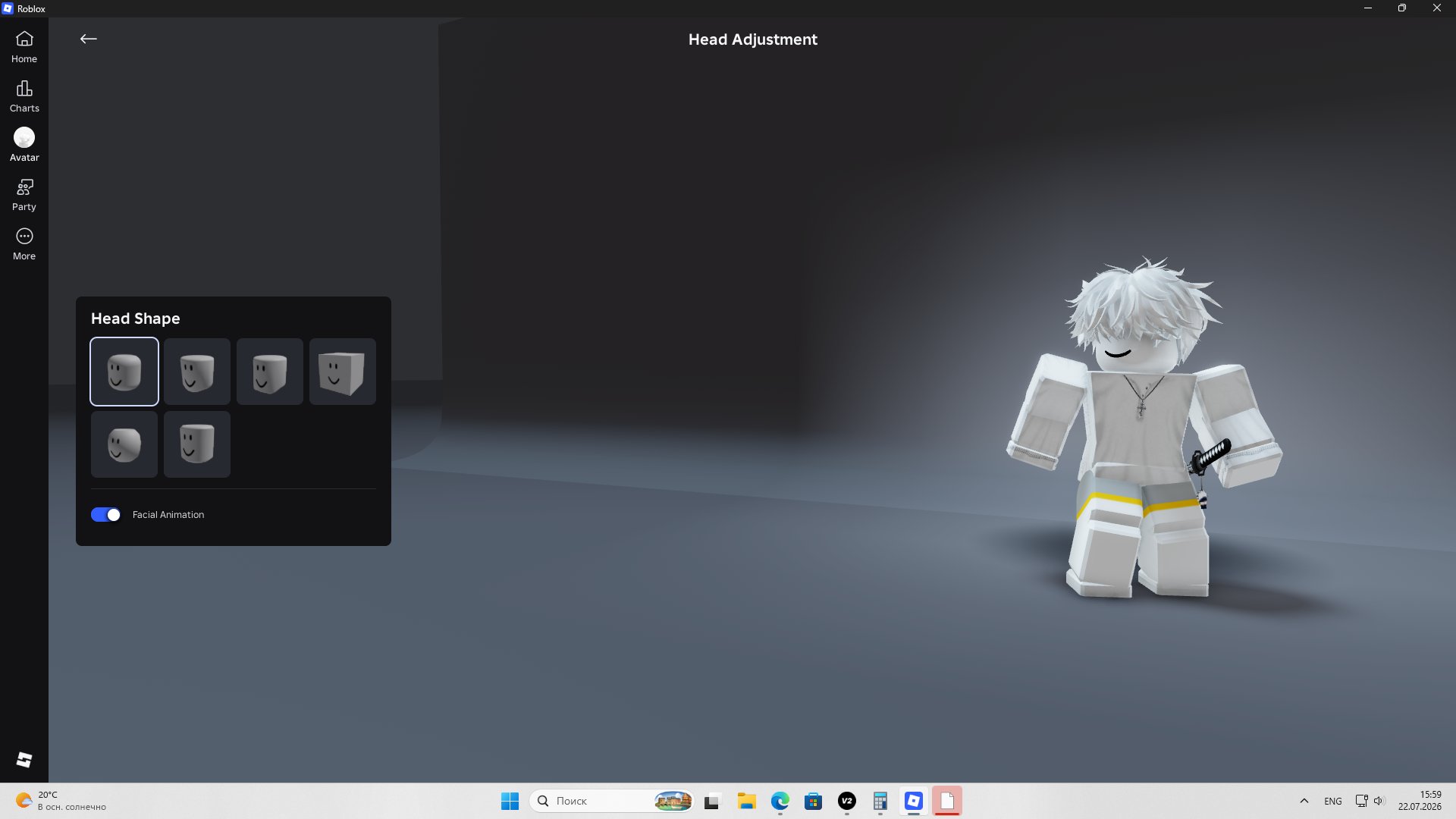Screen dimensions: 1456x819
Task: Show hidden system tray icons
Action: point(1304,801)
